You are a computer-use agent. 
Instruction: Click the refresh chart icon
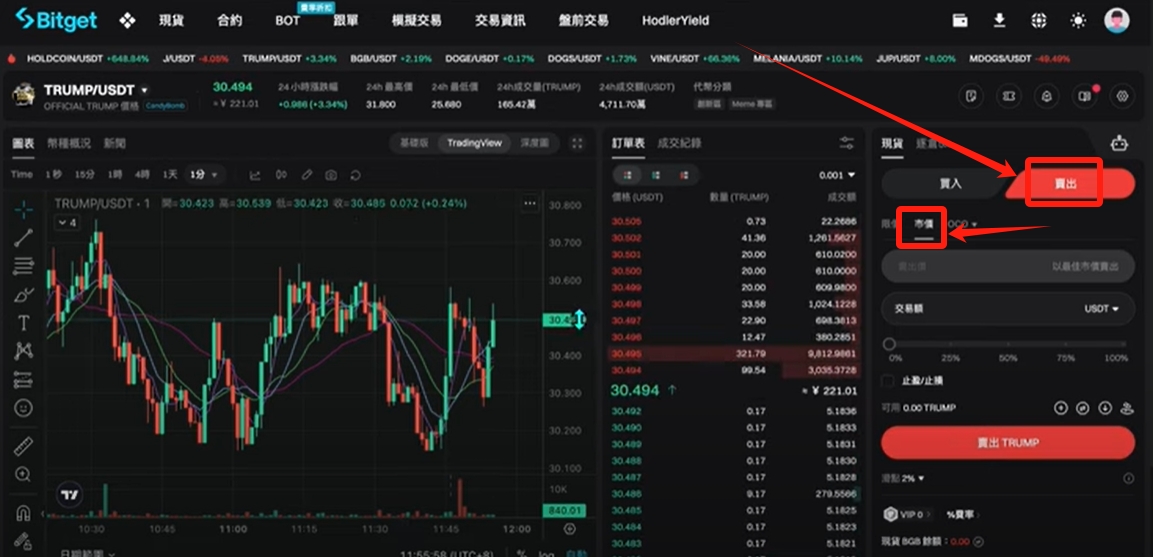pyautogui.click(x=356, y=175)
